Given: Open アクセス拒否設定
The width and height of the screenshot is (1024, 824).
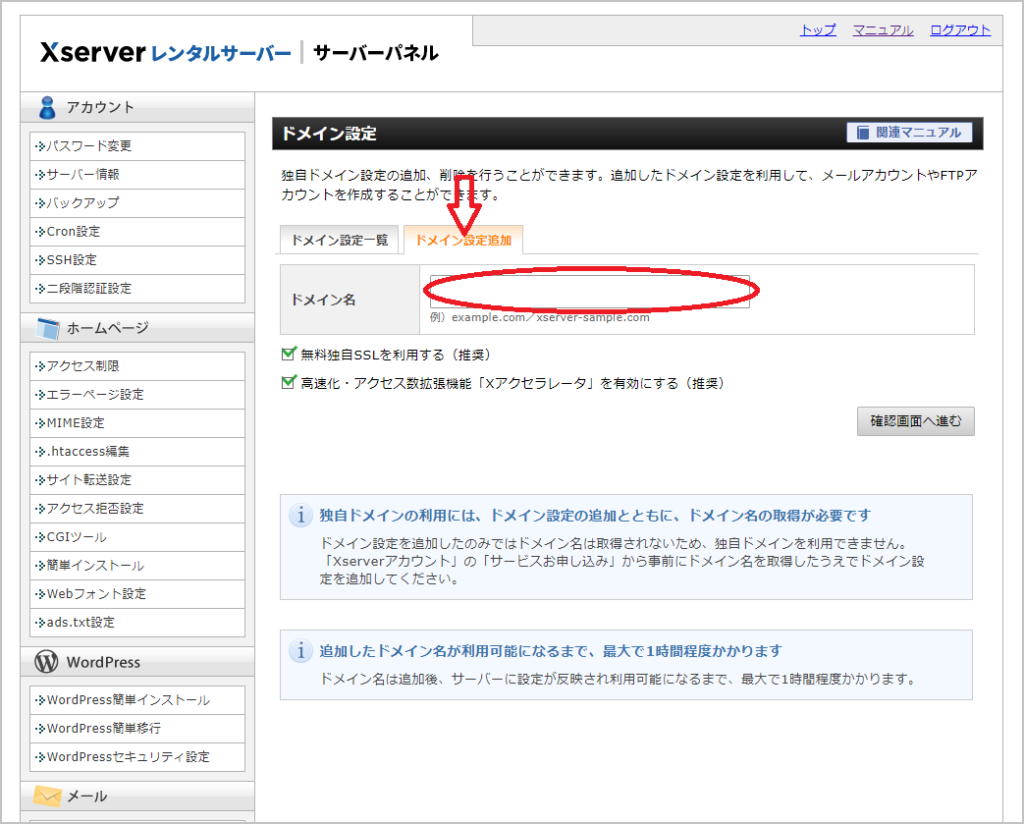Looking at the screenshot, I should [137, 509].
